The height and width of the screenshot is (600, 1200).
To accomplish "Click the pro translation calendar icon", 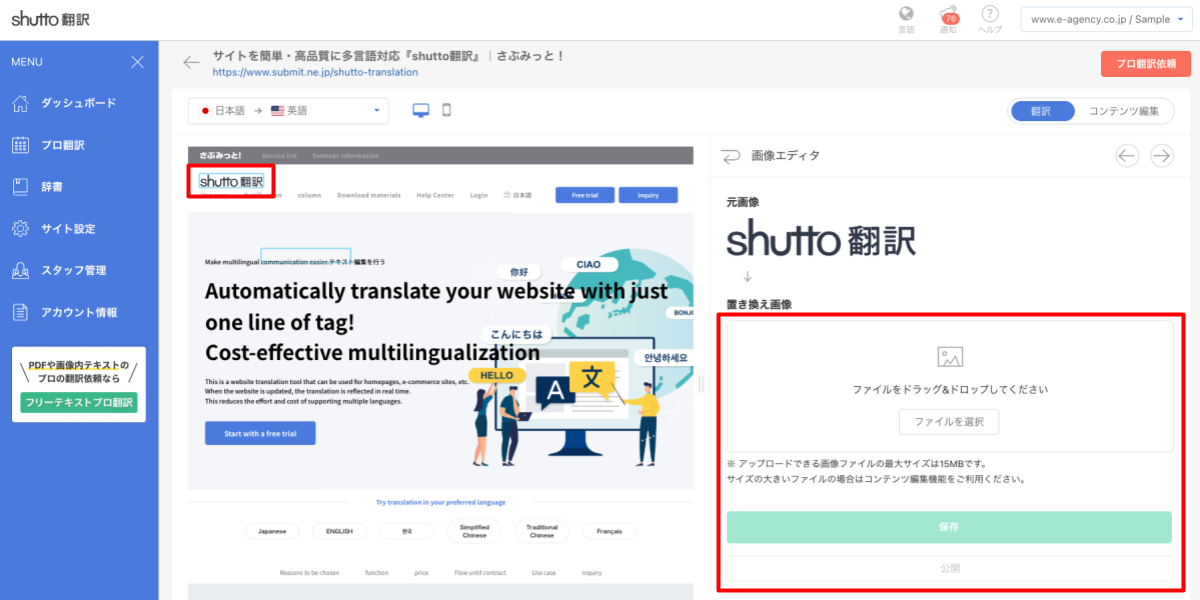I will pyautogui.click(x=20, y=145).
